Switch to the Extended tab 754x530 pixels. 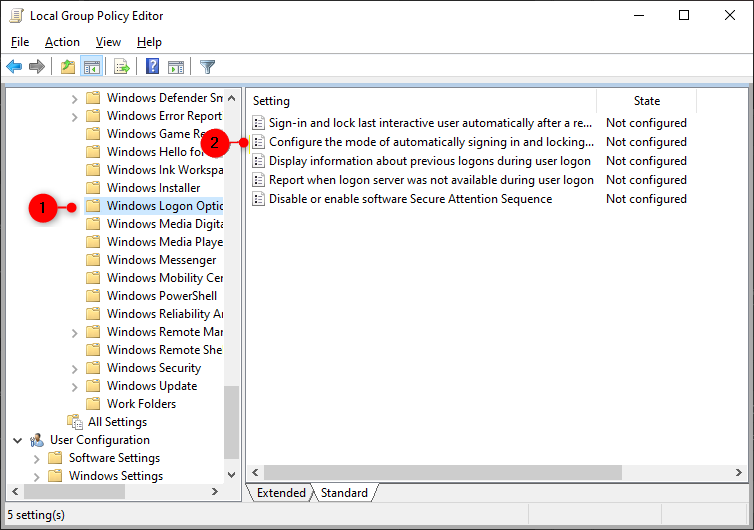[x=281, y=493]
